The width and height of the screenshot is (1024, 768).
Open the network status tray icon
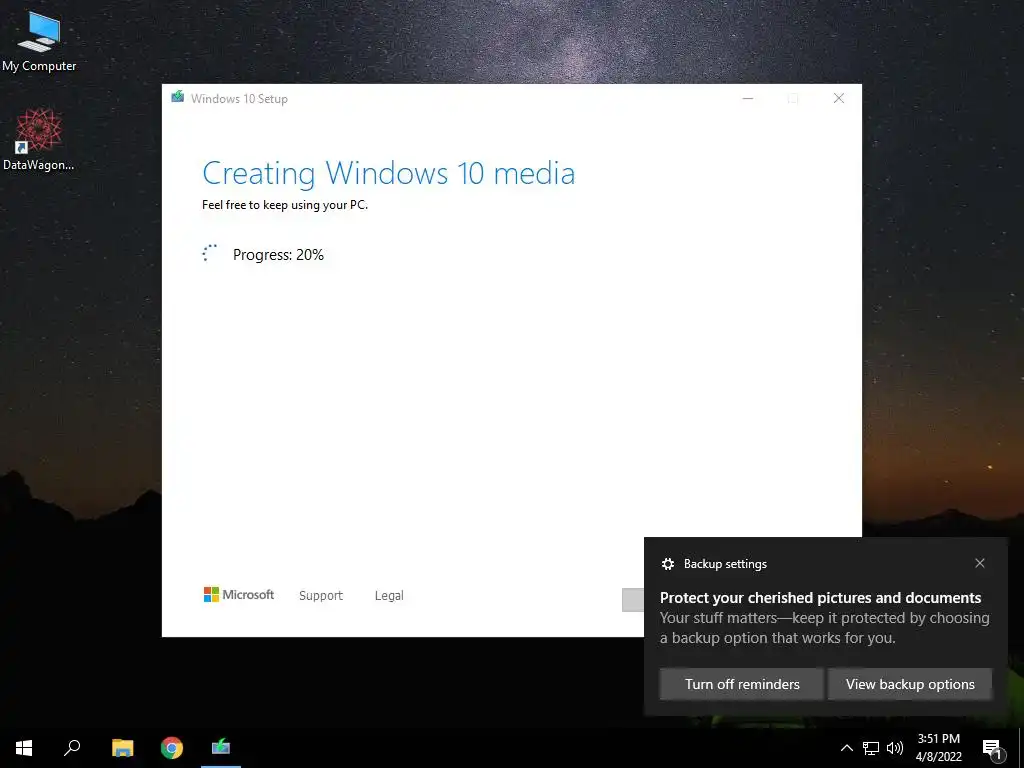871,748
